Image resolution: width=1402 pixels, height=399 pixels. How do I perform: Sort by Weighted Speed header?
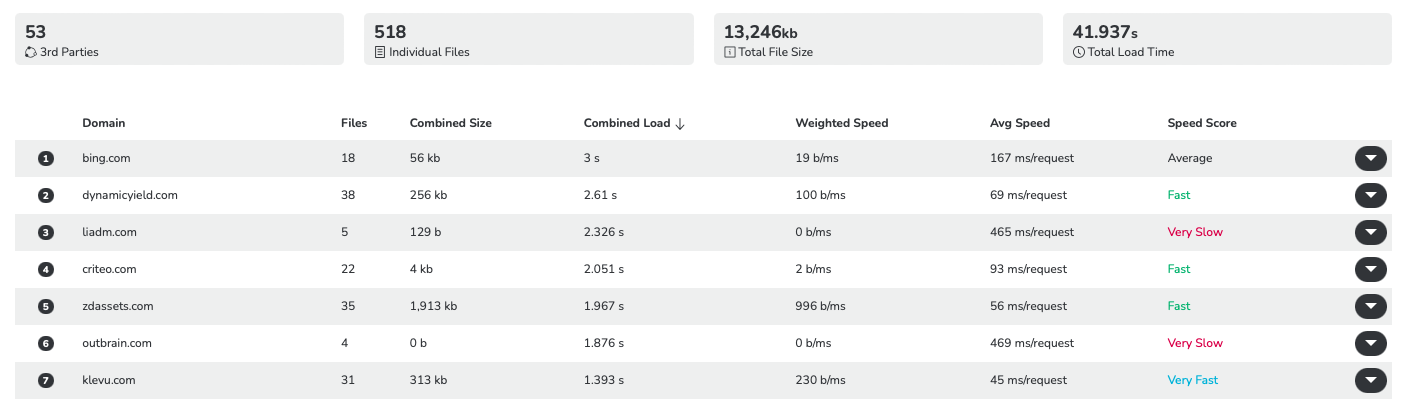(x=842, y=123)
